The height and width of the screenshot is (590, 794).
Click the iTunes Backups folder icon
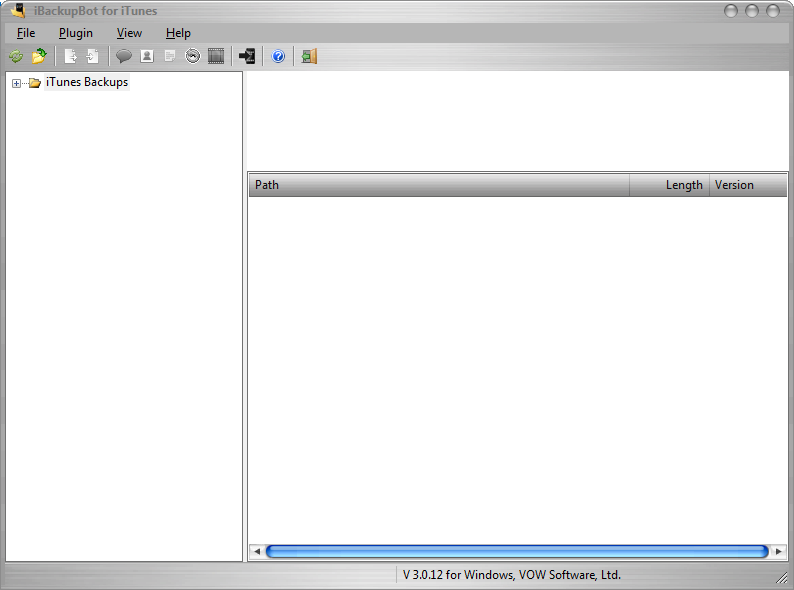tap(34, 83)
